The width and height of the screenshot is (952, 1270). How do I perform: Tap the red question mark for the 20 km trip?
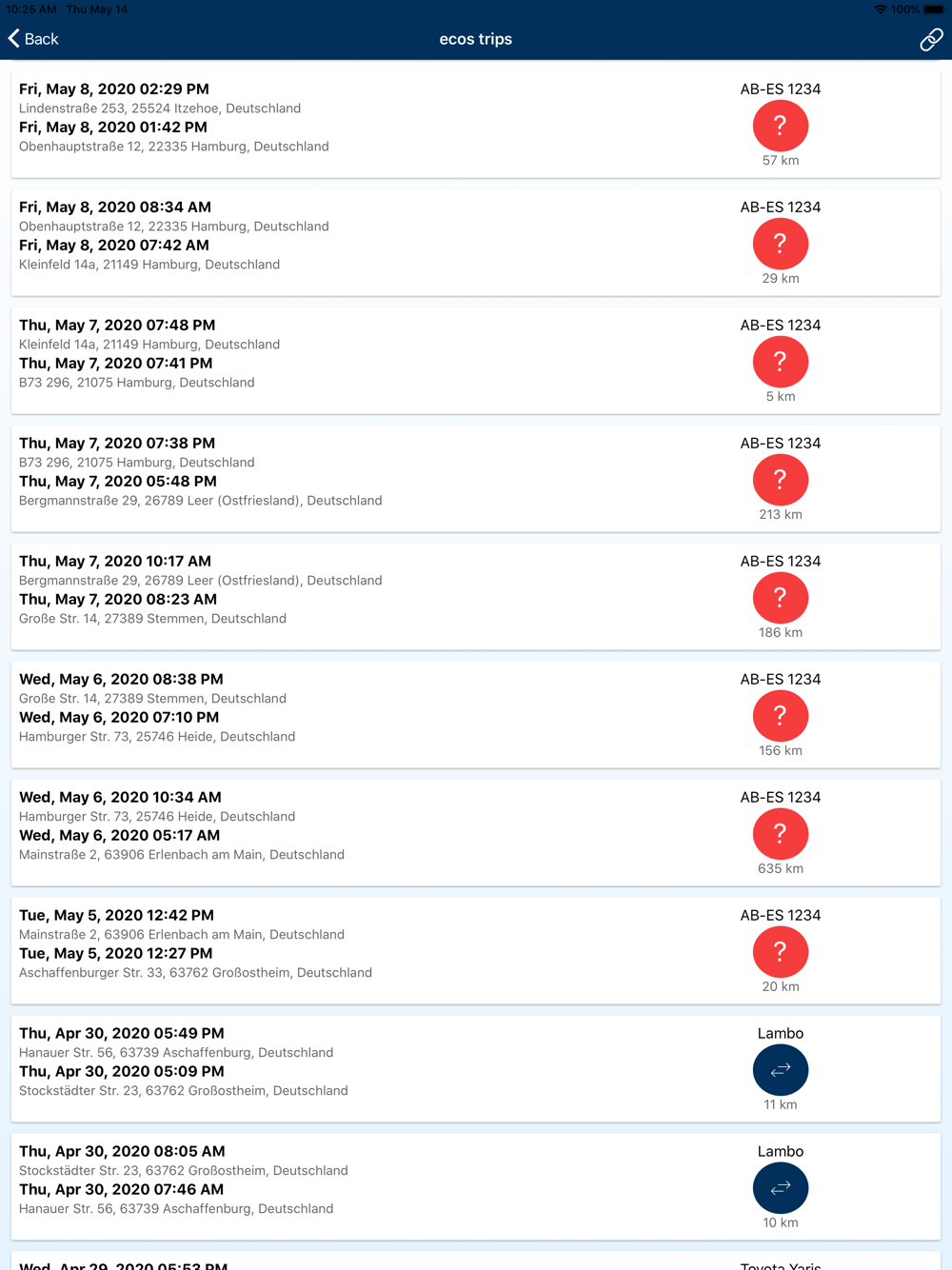tap(781, 952)
